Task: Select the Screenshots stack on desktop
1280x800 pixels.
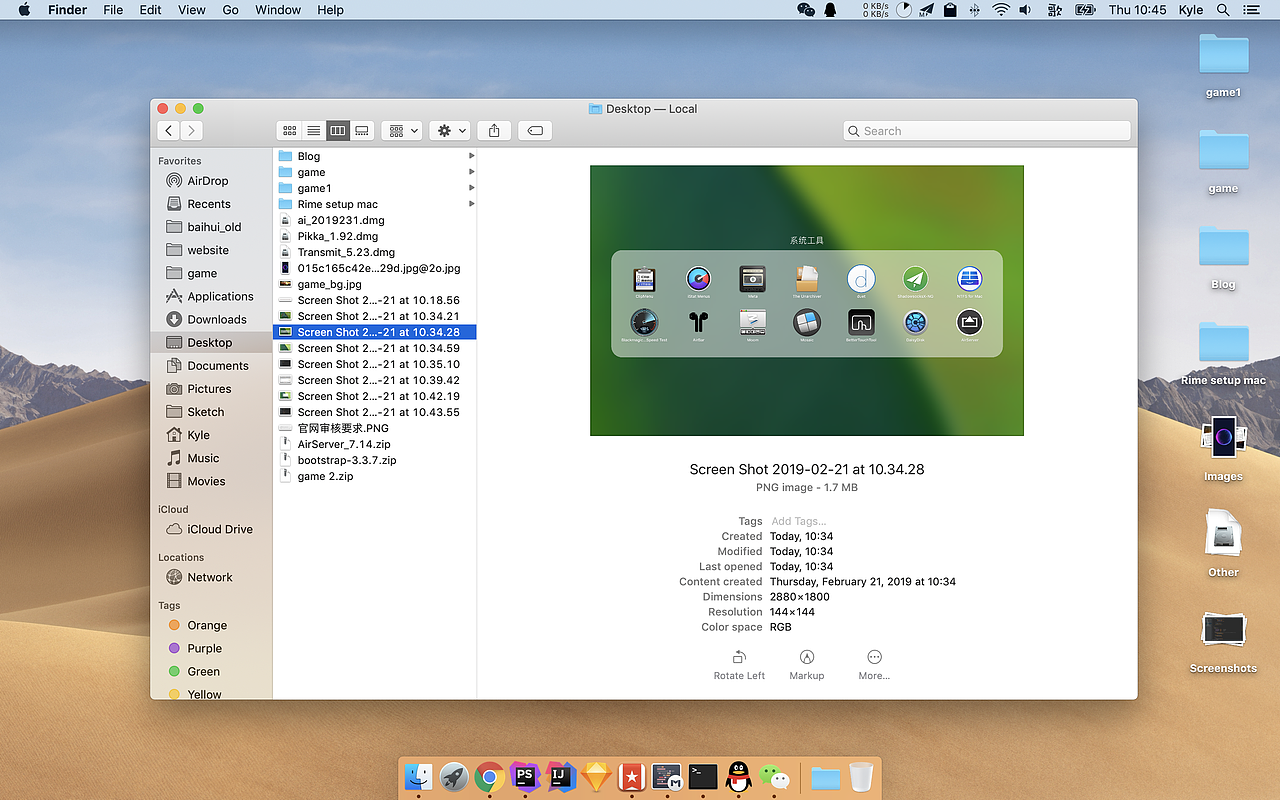Action: 1223,640
